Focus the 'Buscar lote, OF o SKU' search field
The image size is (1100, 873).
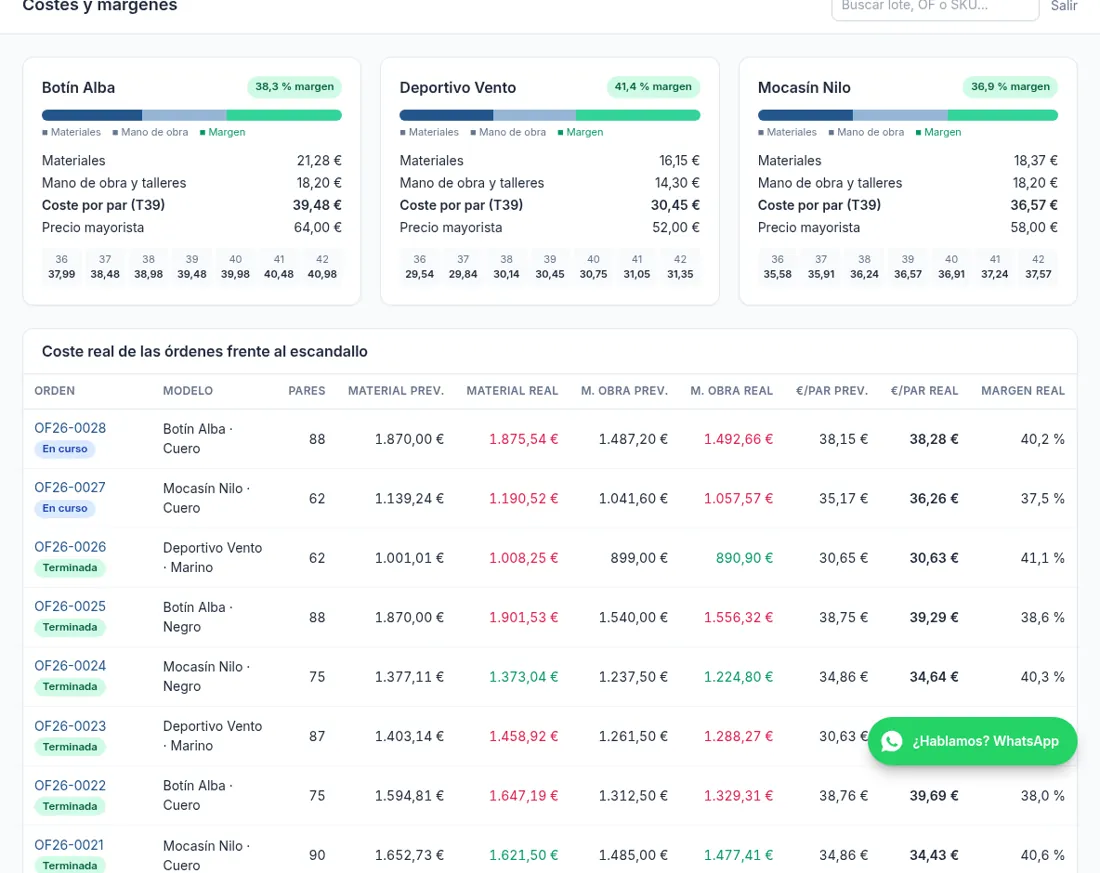pyautogui.click(x=935, y=6)
